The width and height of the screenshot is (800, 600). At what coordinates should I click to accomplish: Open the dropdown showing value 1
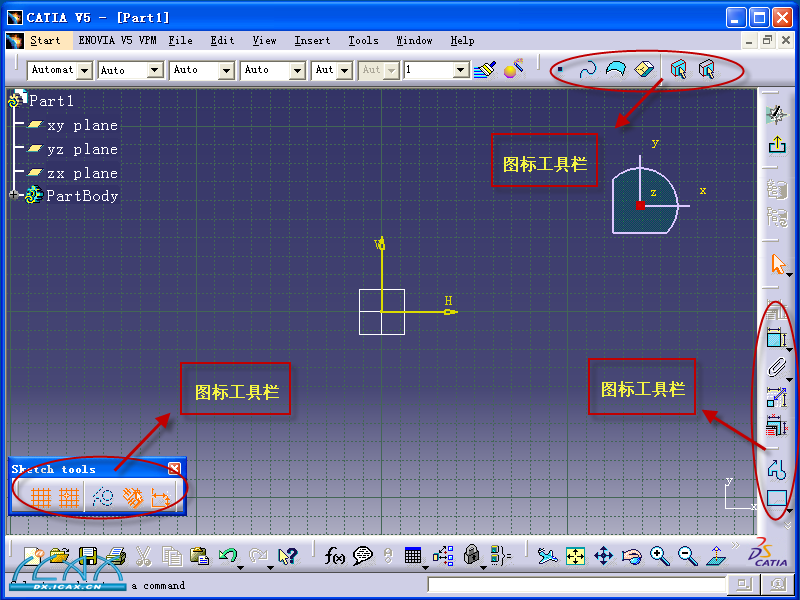pos(460,70)
